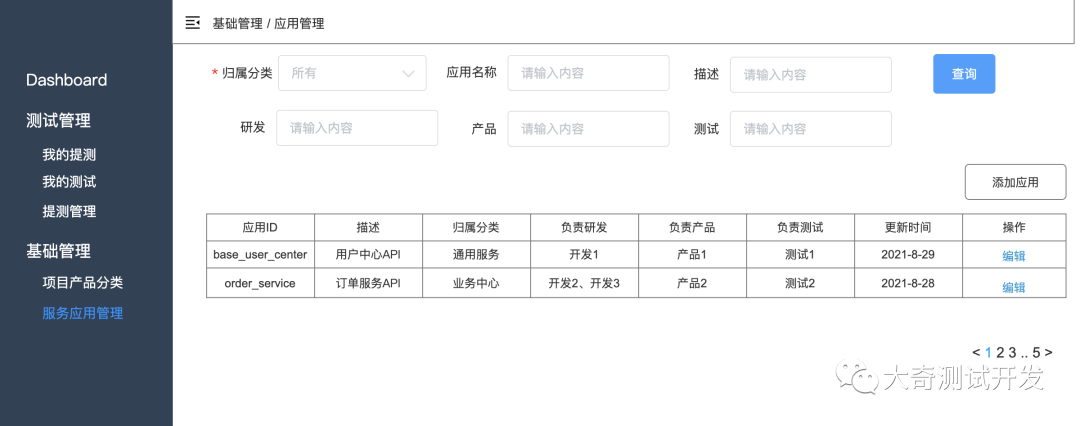This screenshot has height=426, width=1080.
Task: Select 我的提测 in sidebar
Action: click(69, 155)
